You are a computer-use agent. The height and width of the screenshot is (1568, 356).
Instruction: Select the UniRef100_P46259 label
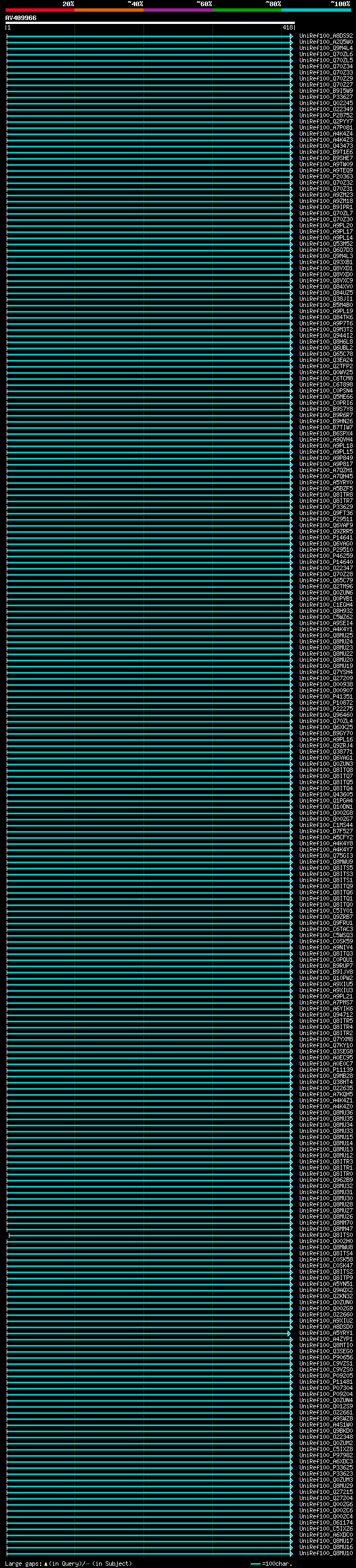pyautogui.click(x=325, y=556)
